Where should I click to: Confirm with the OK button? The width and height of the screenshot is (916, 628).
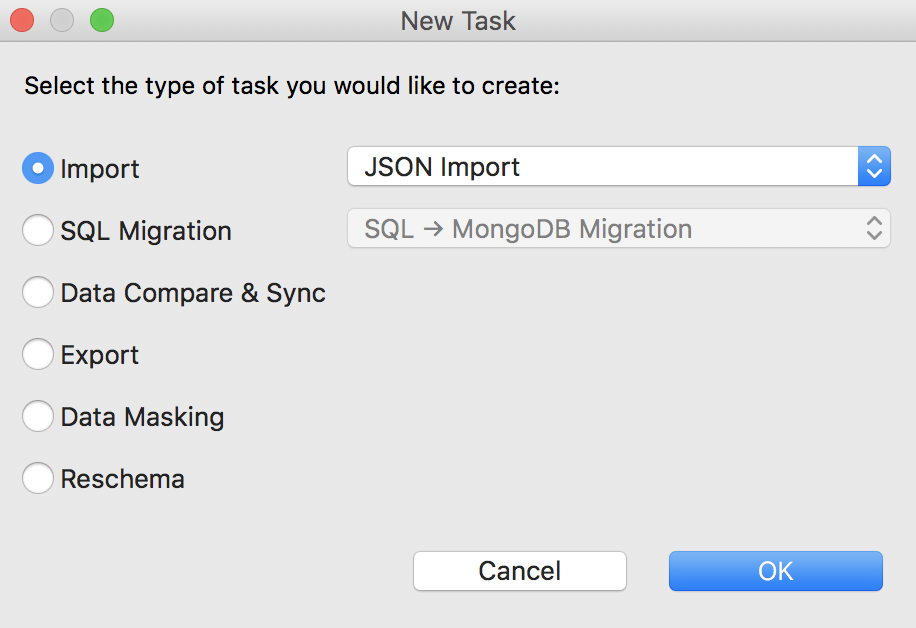776,571
